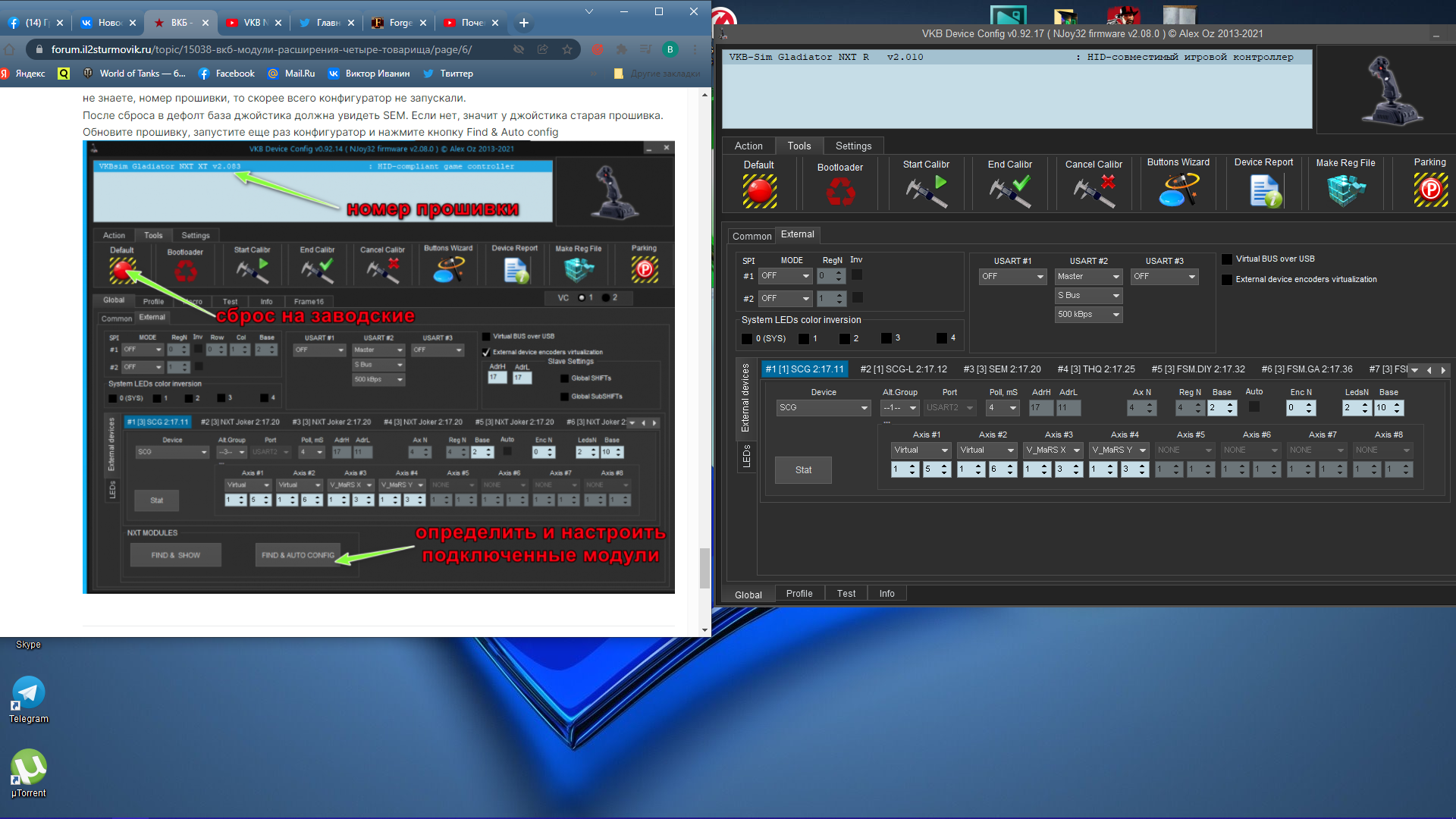
Task: Activate the Parking icon
Action: pos(1430,190)
